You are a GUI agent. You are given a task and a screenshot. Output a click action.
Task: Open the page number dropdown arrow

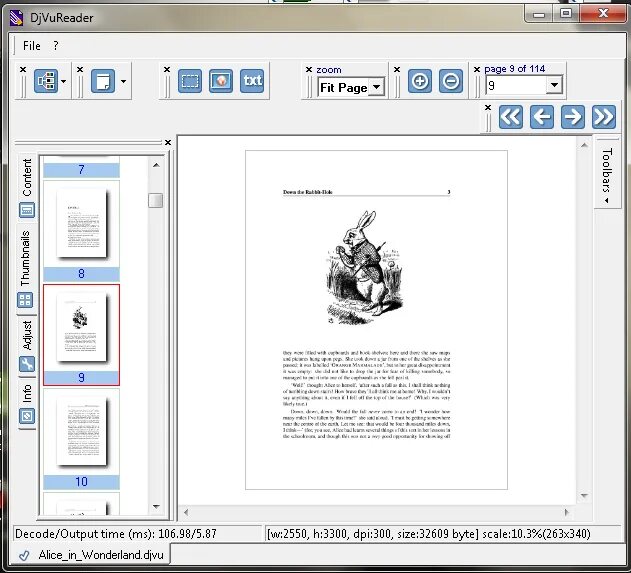pyautogui.click(x=554, y=85)
